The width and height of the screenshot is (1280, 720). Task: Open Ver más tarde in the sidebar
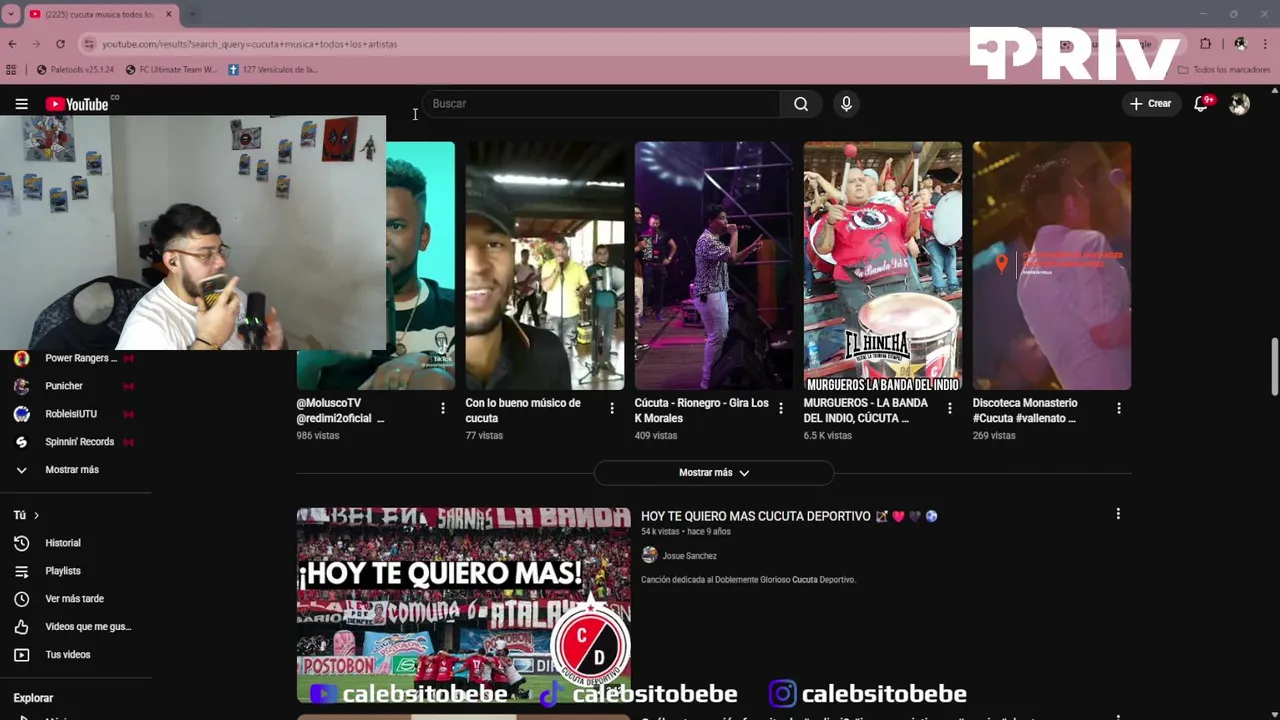(75, 599)
